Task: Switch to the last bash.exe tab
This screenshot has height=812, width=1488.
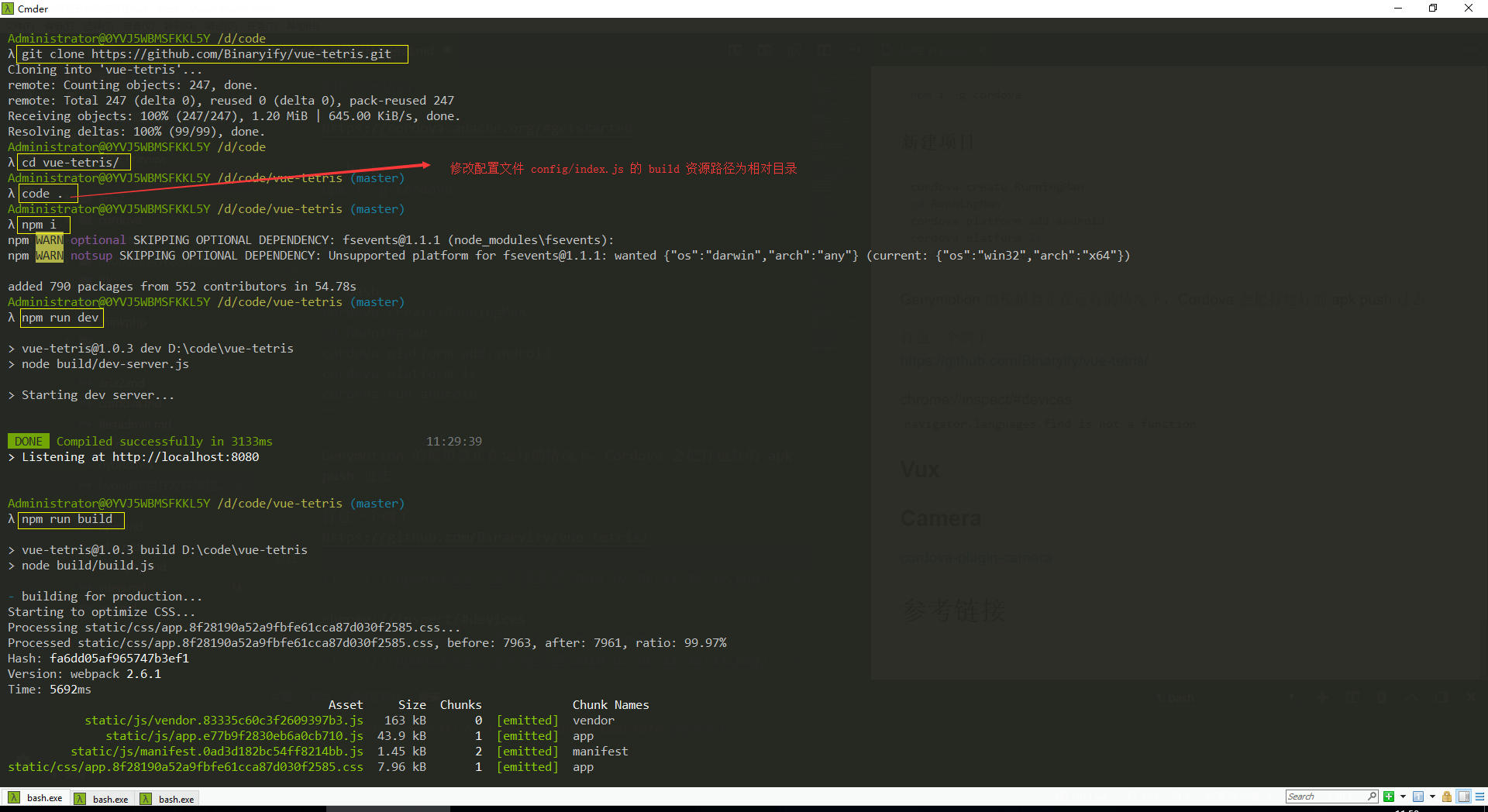Action: [x=167, y=798]
